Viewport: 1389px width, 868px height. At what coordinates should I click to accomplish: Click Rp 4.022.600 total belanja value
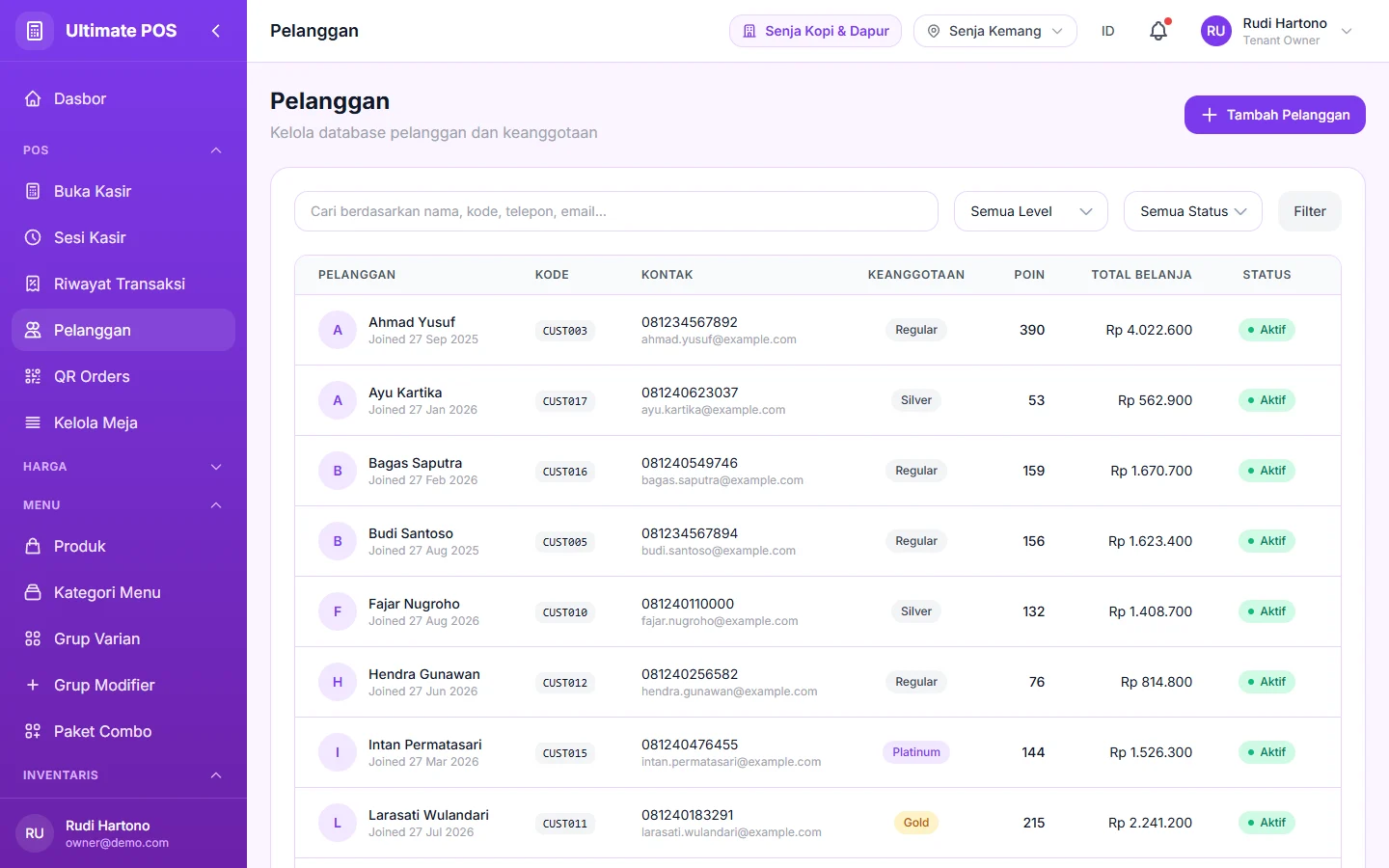coord(1149,330)
